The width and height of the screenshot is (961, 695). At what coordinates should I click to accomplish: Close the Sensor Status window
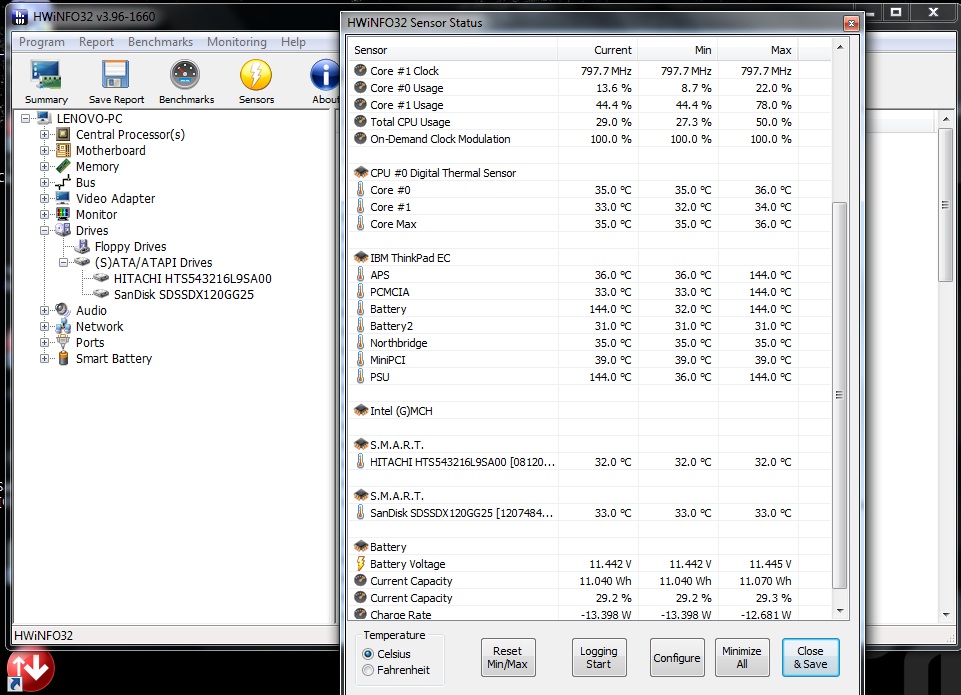point(851,23)
